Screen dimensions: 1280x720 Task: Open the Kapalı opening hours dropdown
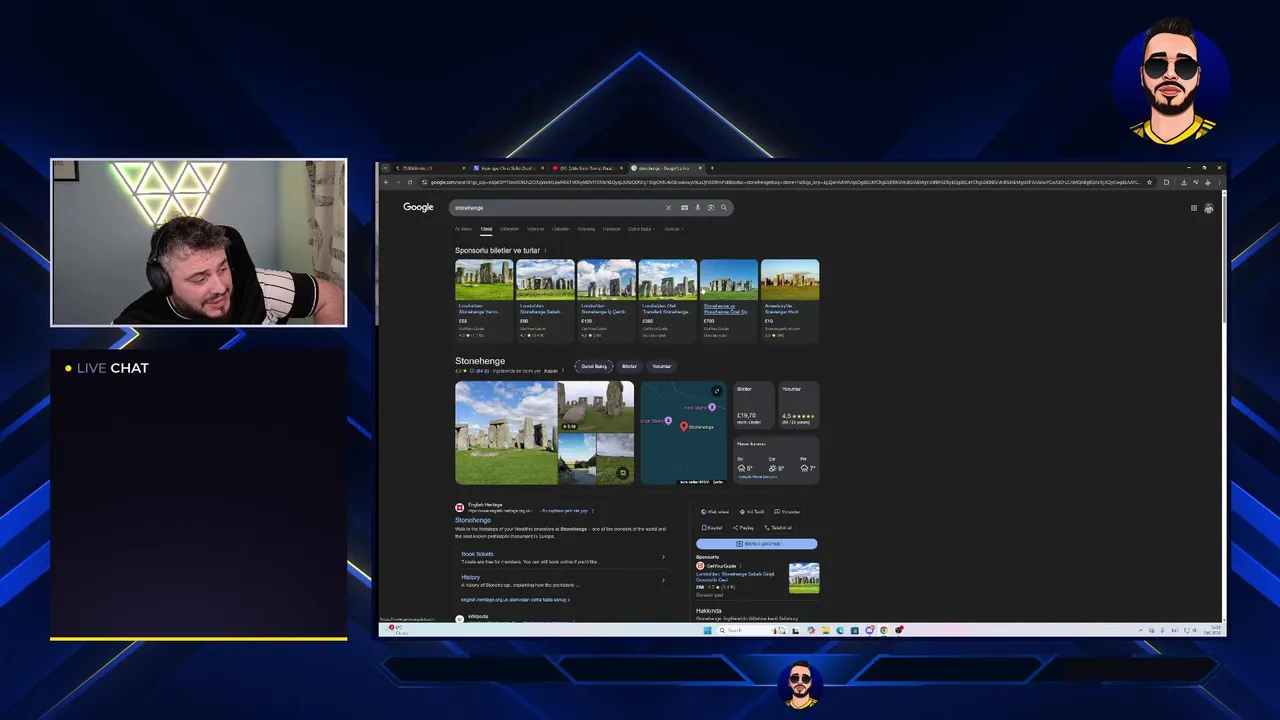[552, 371]
